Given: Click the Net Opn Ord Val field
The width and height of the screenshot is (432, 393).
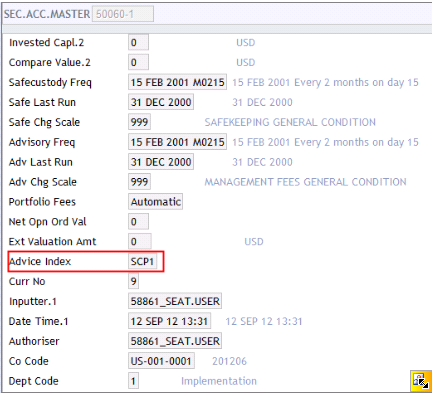Looking at the screenshot, I should 138,222.
